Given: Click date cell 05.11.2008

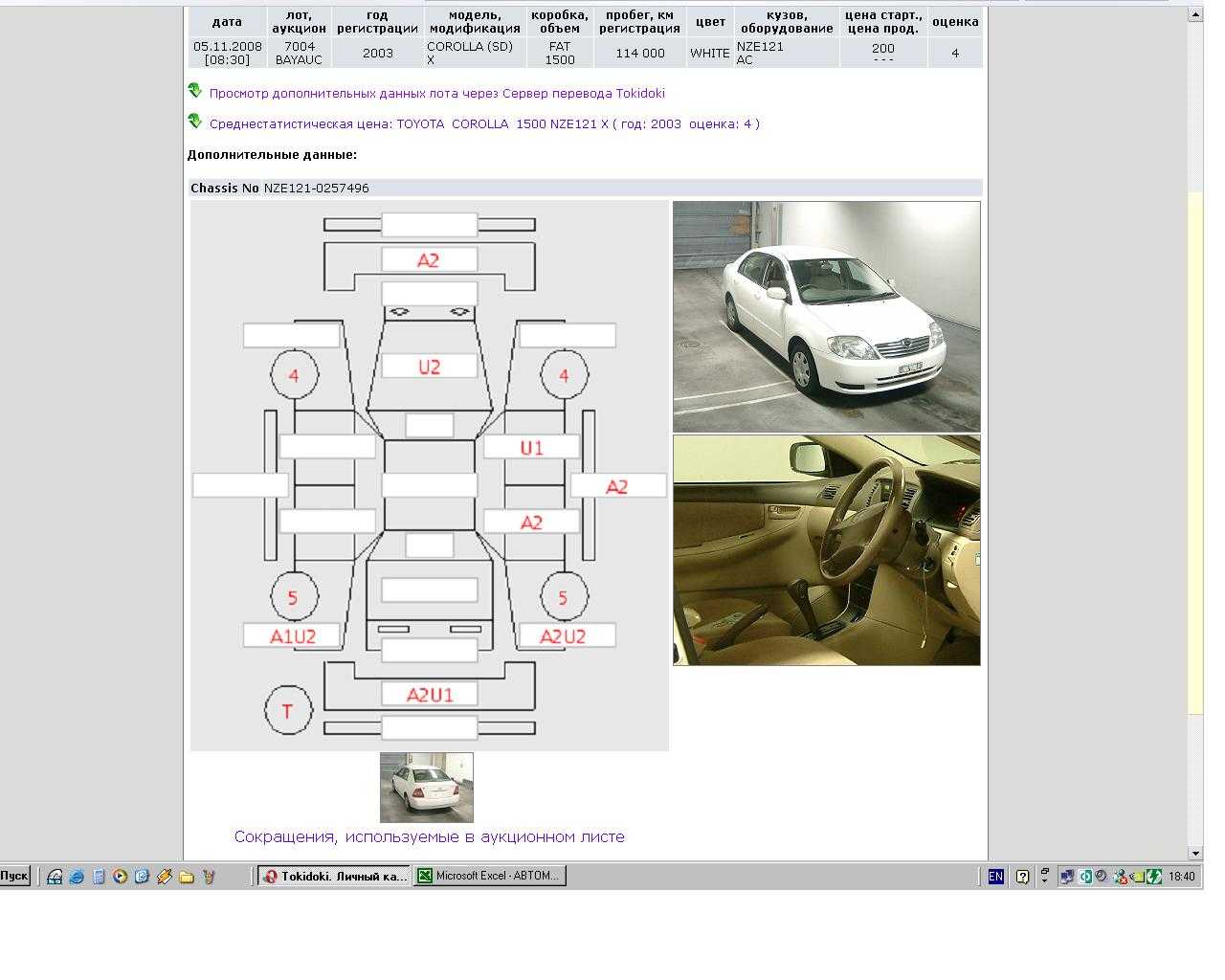Looking at the screenshot, I should tap(228, 53).
